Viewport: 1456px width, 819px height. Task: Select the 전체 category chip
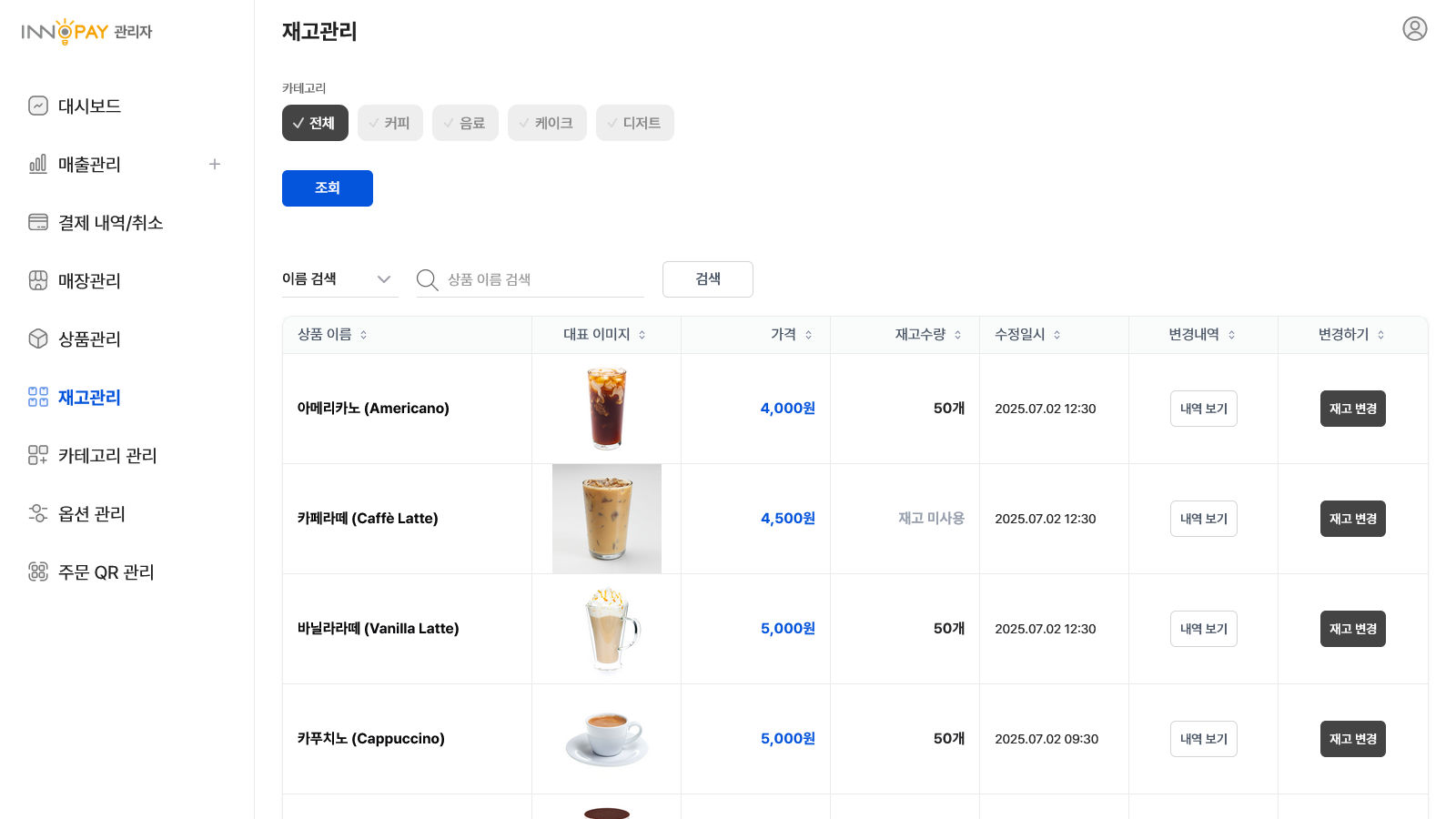click(x=315, y=123)
